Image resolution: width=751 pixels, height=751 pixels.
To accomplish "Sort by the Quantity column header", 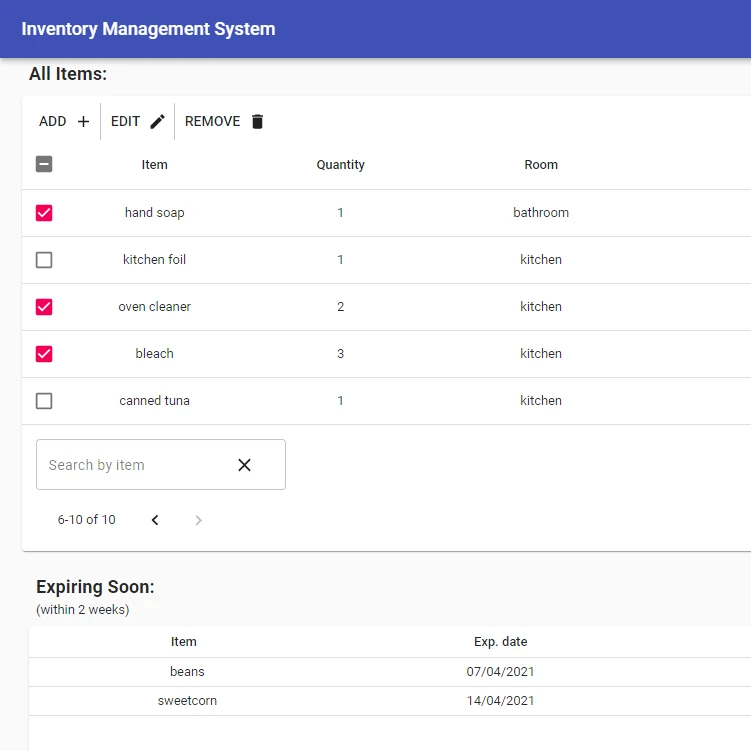I will [x=341, y=165].
